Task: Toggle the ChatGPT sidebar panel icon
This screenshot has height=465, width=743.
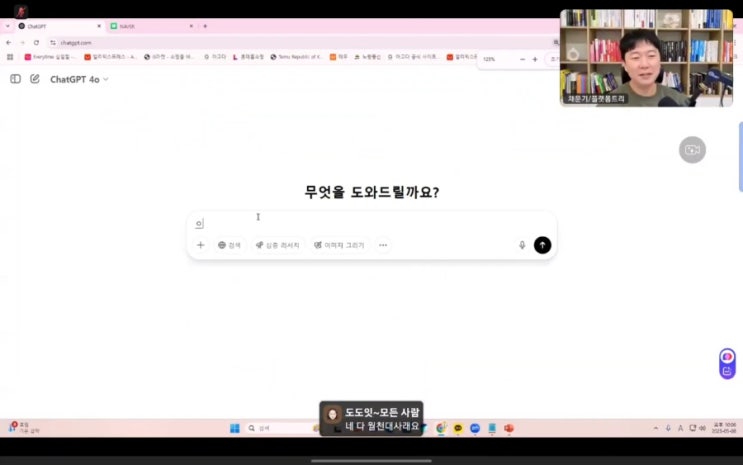Action: pos(15,79)
